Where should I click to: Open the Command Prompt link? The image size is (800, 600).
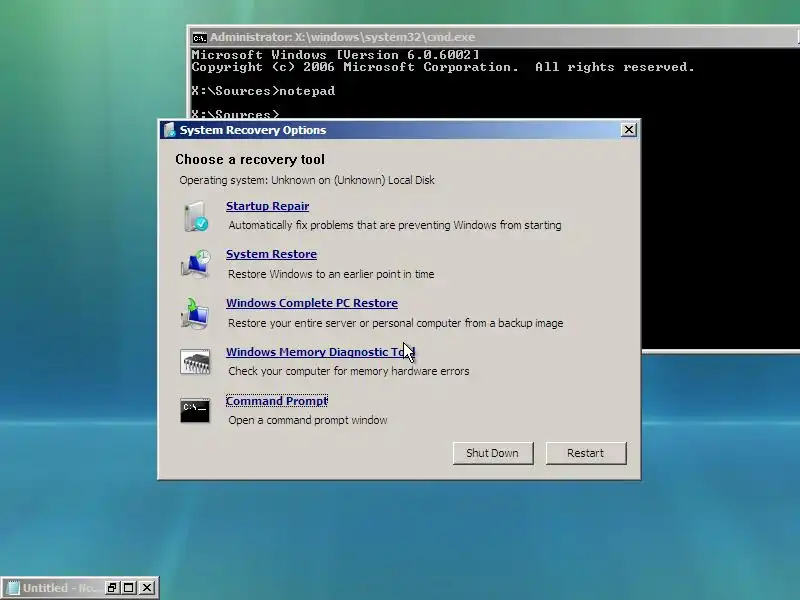pos(277,401)
